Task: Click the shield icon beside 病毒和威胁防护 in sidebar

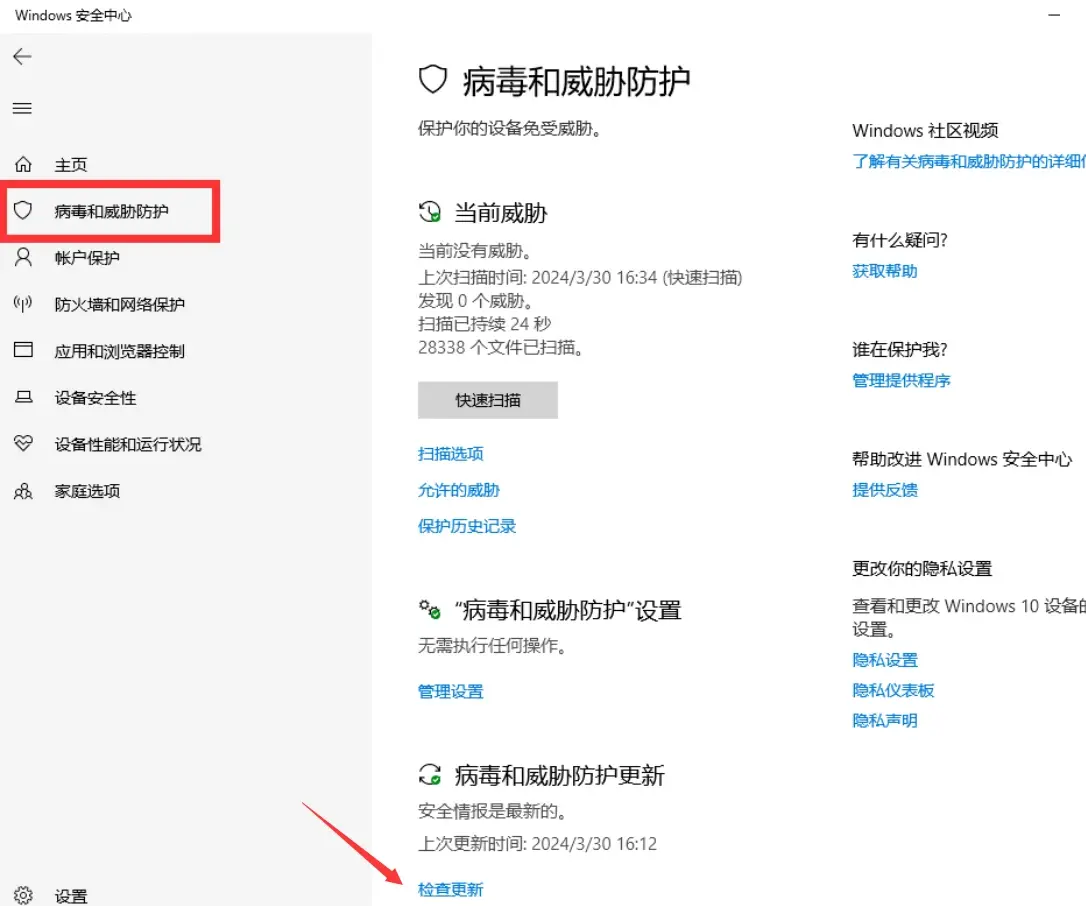Action: (23, 211)
